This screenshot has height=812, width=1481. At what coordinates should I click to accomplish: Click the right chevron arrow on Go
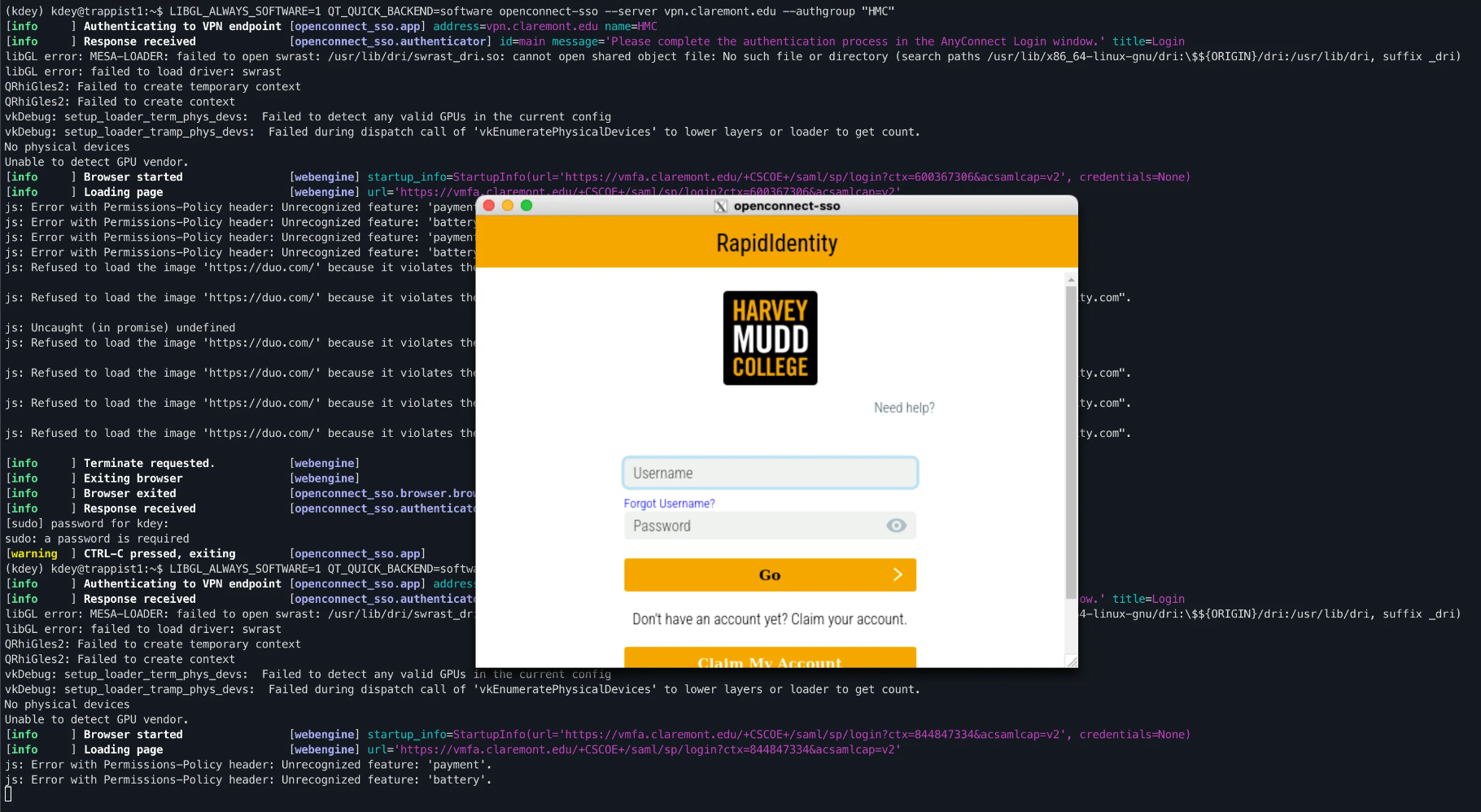(898, 574)
